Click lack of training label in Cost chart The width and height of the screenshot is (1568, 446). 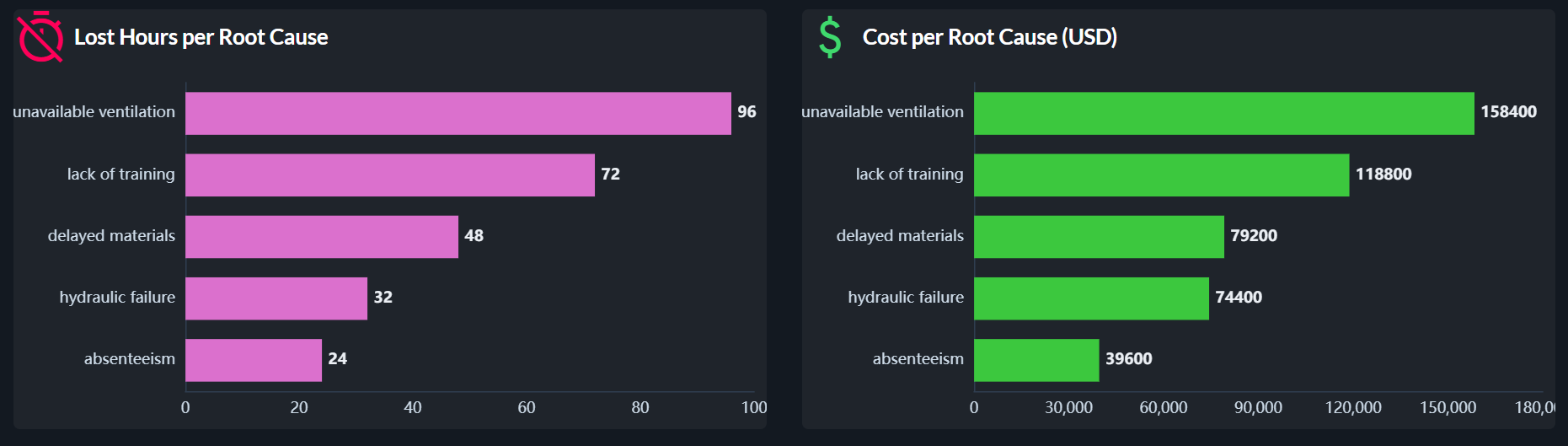[909, 175]
